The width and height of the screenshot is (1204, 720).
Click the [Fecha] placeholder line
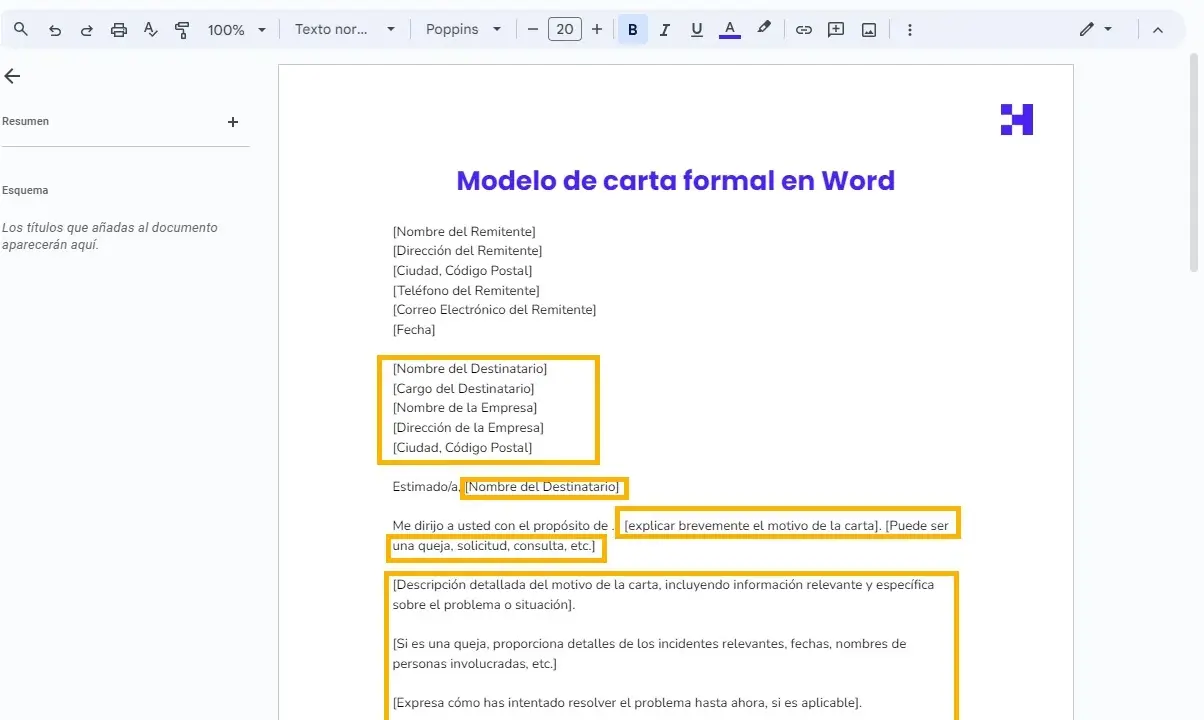tap(414, 329)
